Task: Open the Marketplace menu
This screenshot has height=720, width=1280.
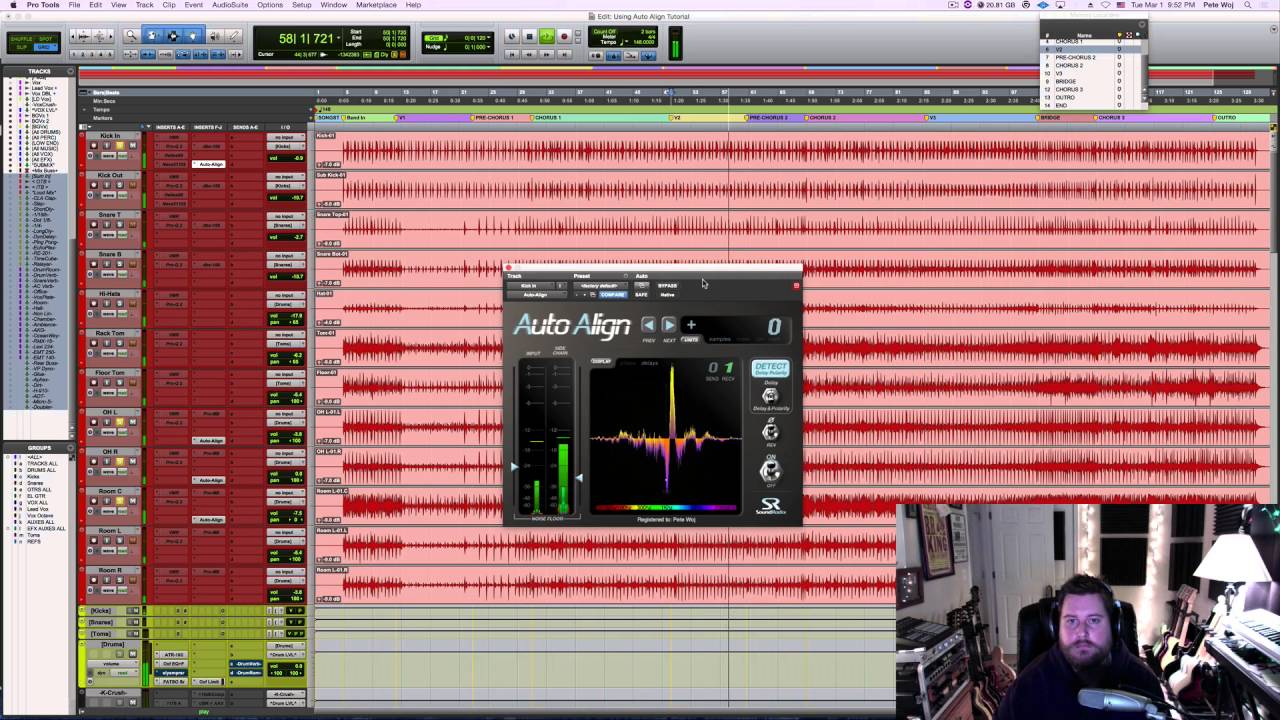Action: point(376,5)
